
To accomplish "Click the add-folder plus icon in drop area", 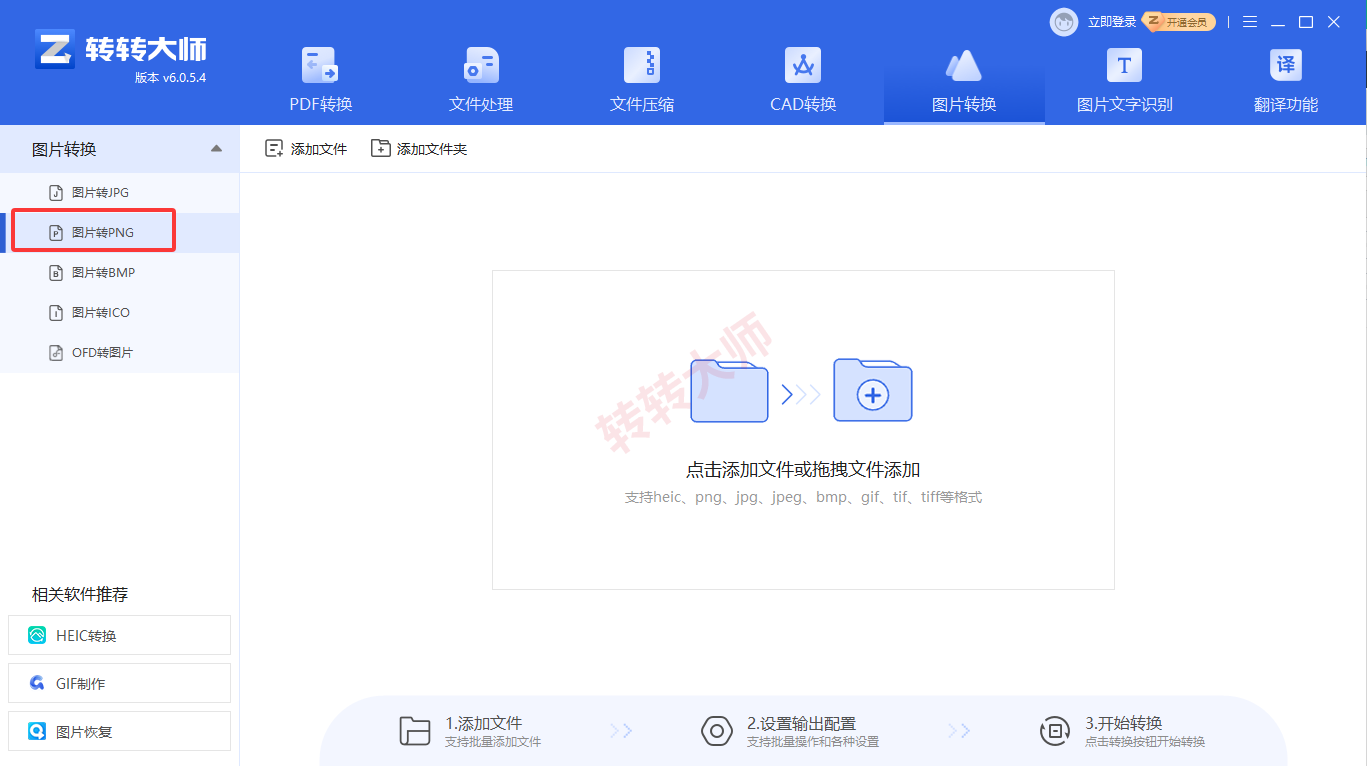I will [873, 390].
